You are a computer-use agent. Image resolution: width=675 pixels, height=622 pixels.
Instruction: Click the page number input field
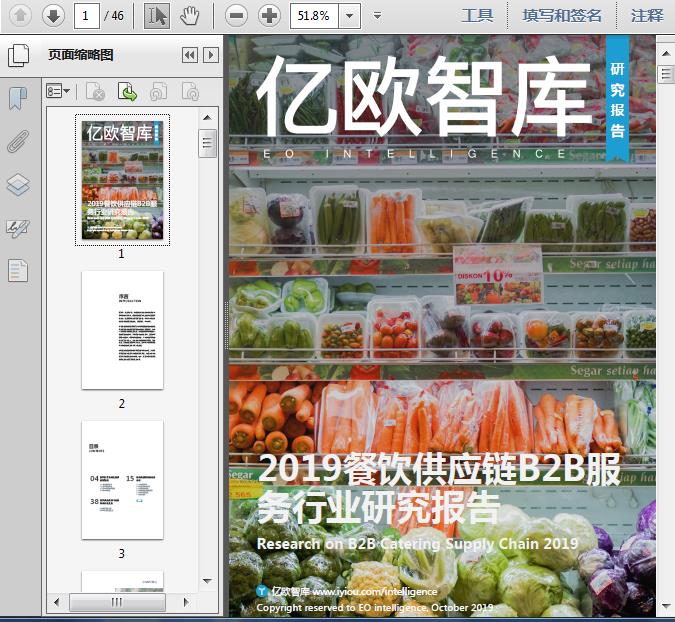pyautogui.click(x=87, y=16)
